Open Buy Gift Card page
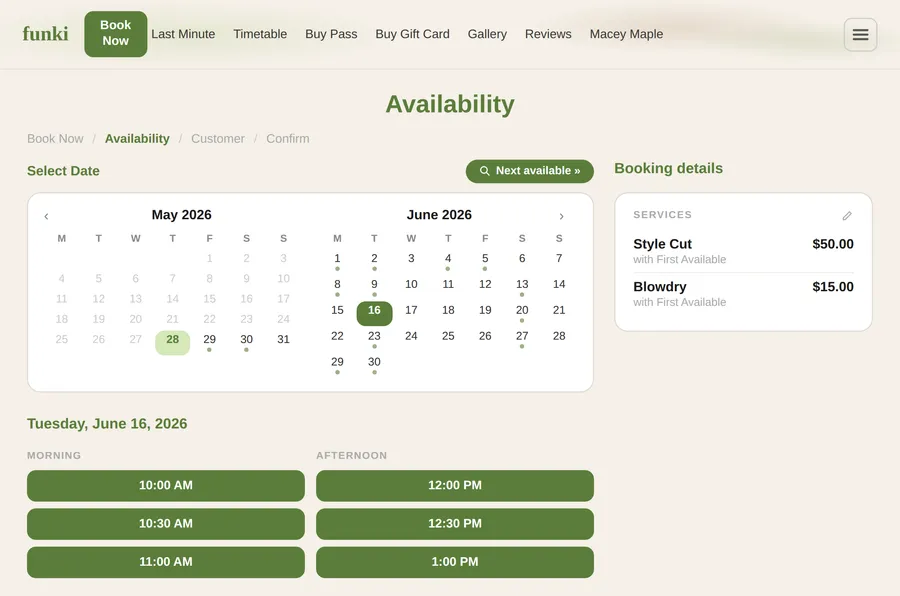Viewport: 900px width, 596px height. 412,34
